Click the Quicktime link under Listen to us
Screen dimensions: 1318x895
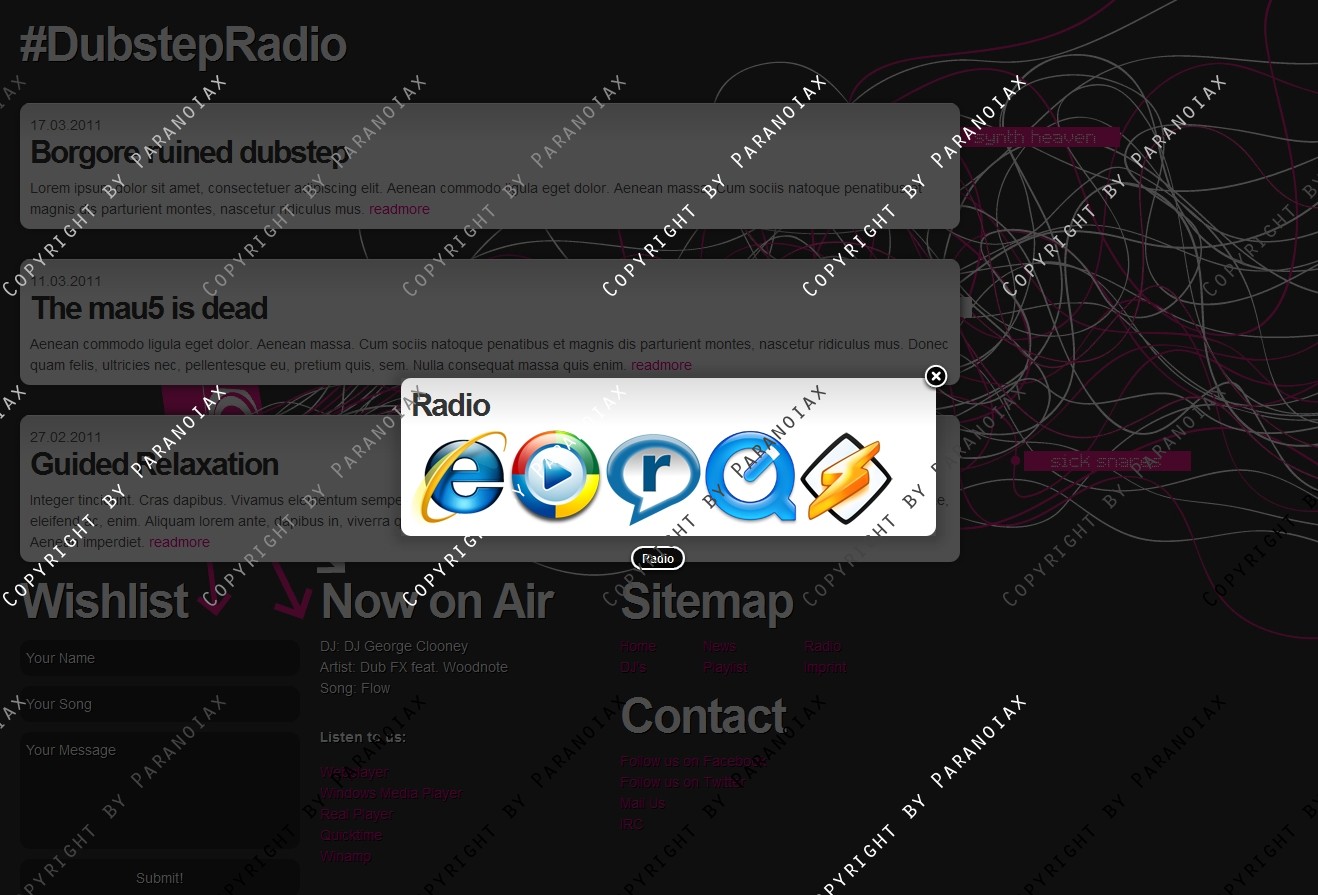click(x=351, y=835)
